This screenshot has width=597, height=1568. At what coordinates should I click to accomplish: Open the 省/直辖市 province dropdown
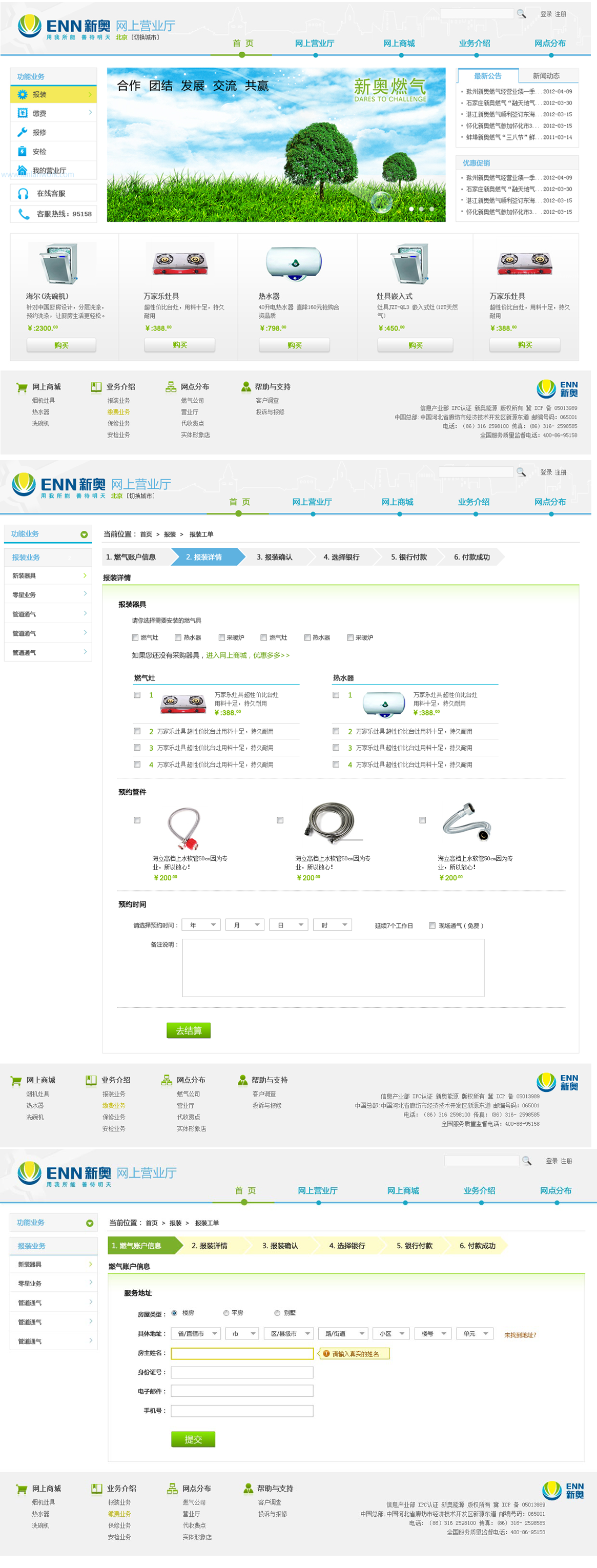196,1334
